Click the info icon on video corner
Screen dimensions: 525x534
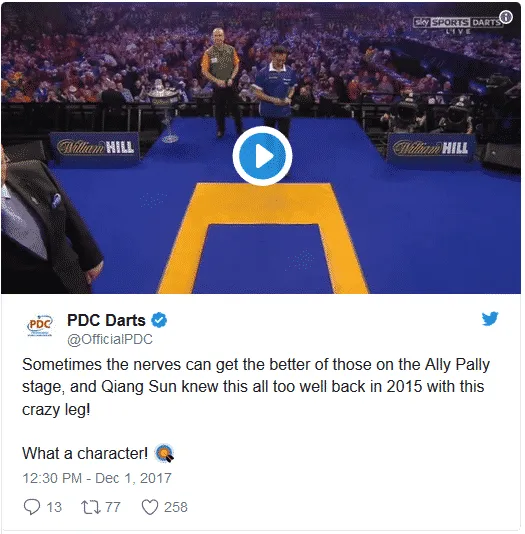click(x=506, y=16)
